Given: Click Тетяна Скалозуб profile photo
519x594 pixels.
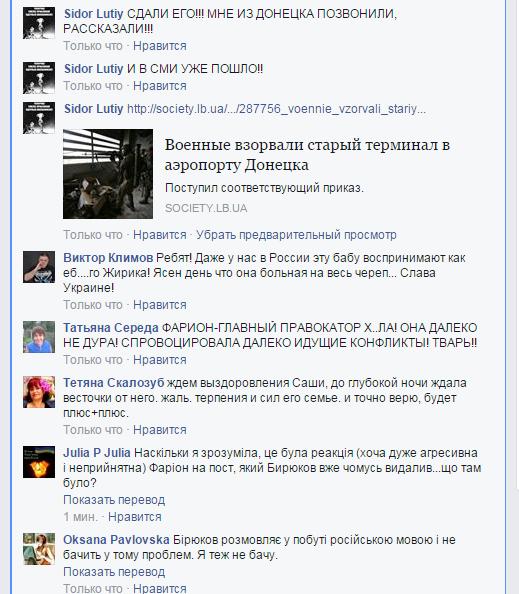Looking at the screenshot, I should 39,392.
